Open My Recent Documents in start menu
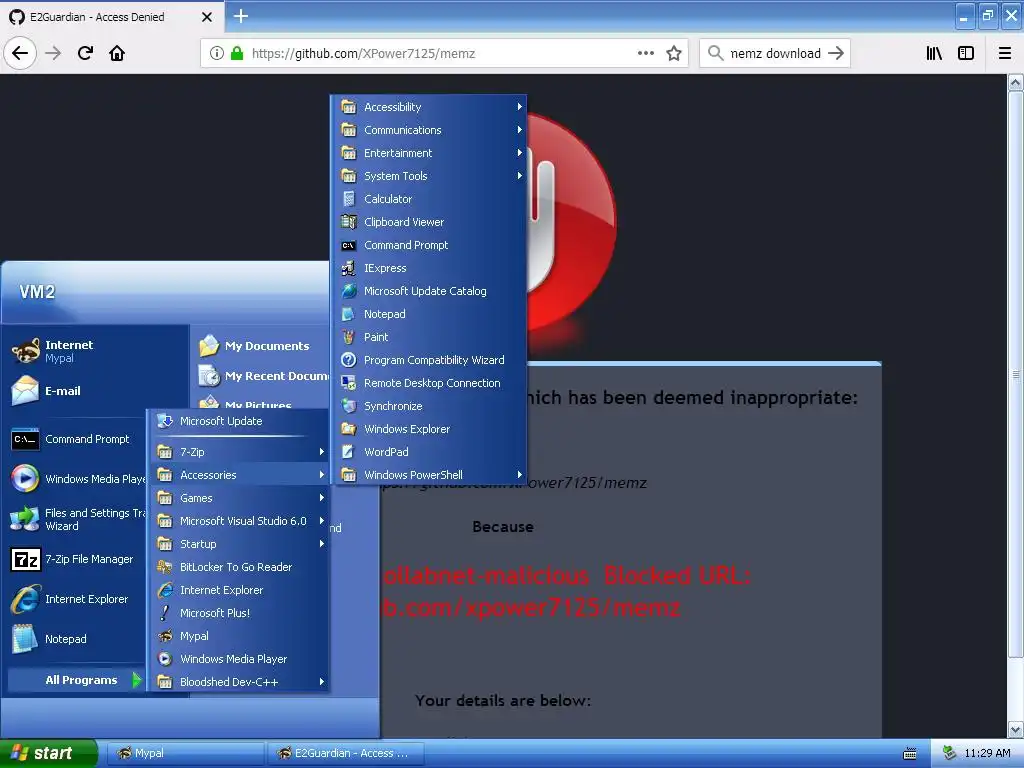1024x768 pixels. [x=261, y=376]
